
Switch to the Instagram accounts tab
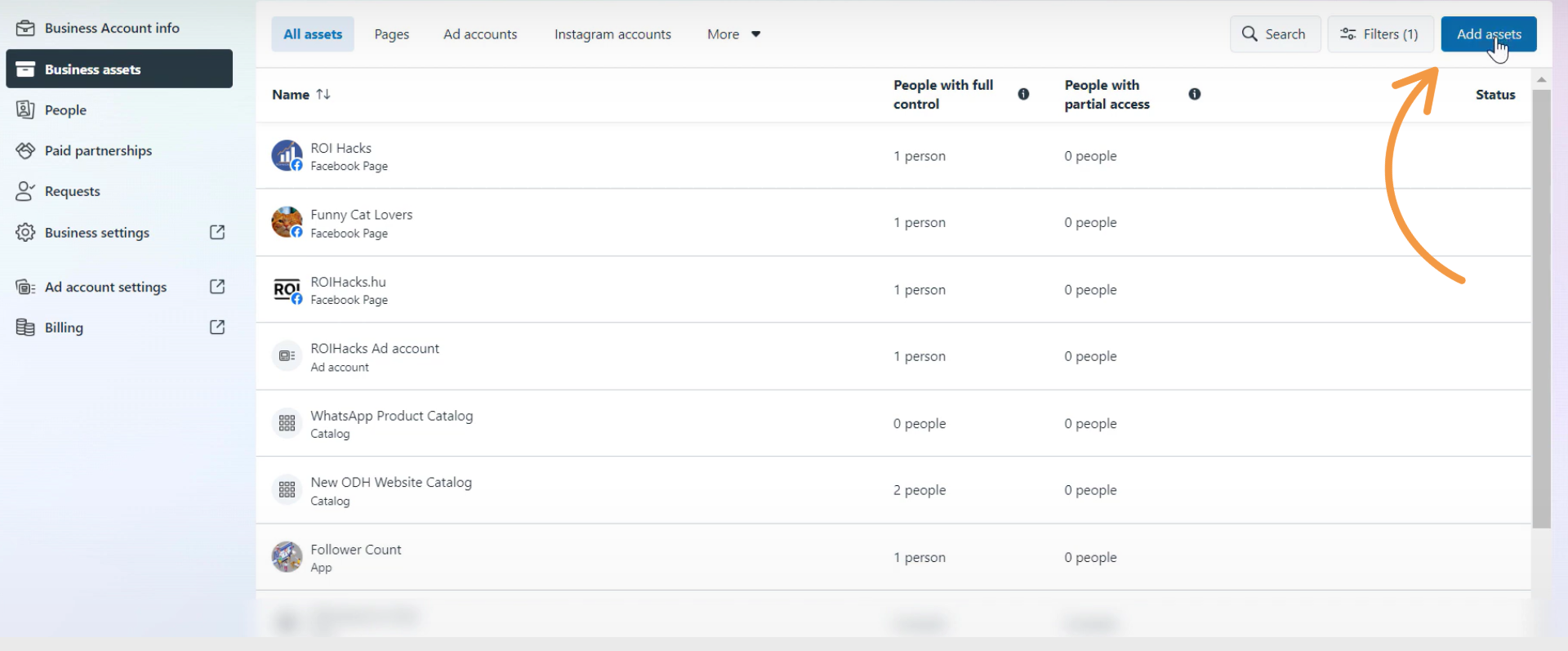pos(612,34)
